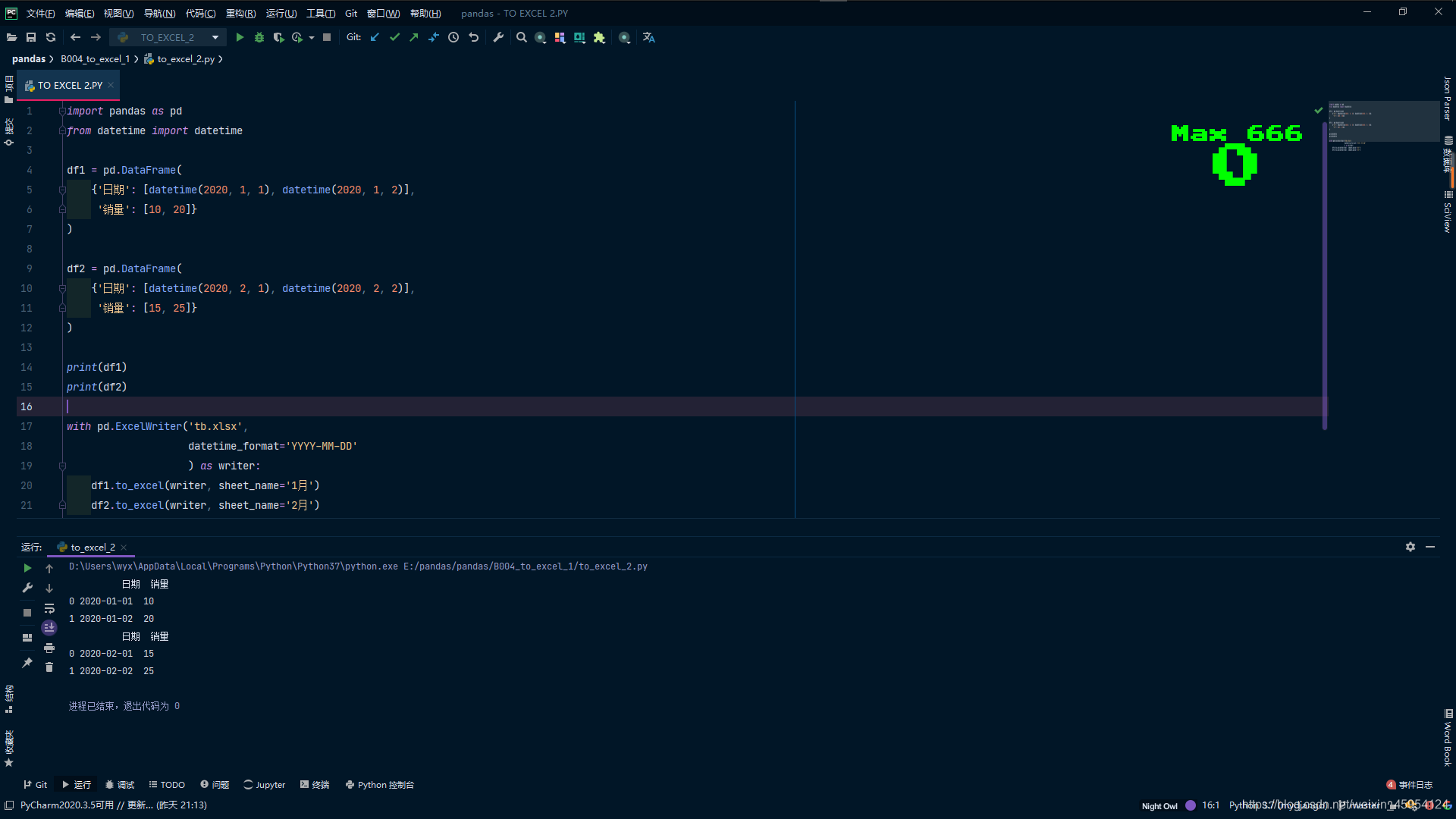Viewport: 1456px width, 819px height.
Task: Click the B004_to_excel_1 breadcrumb
Action: (95, 59)
